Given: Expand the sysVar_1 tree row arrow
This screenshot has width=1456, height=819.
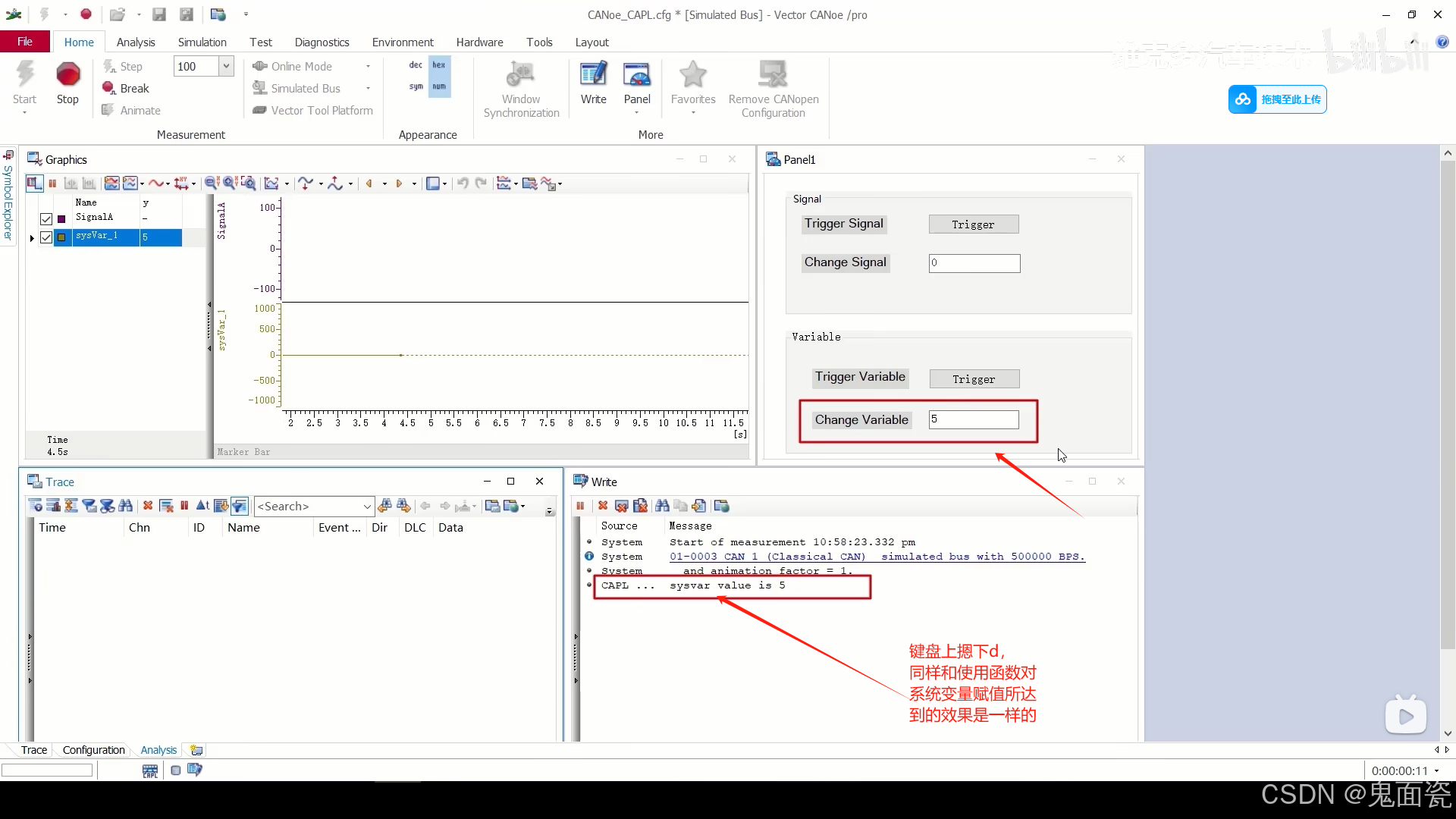Looking at the screenshot, I should (32, 238).
